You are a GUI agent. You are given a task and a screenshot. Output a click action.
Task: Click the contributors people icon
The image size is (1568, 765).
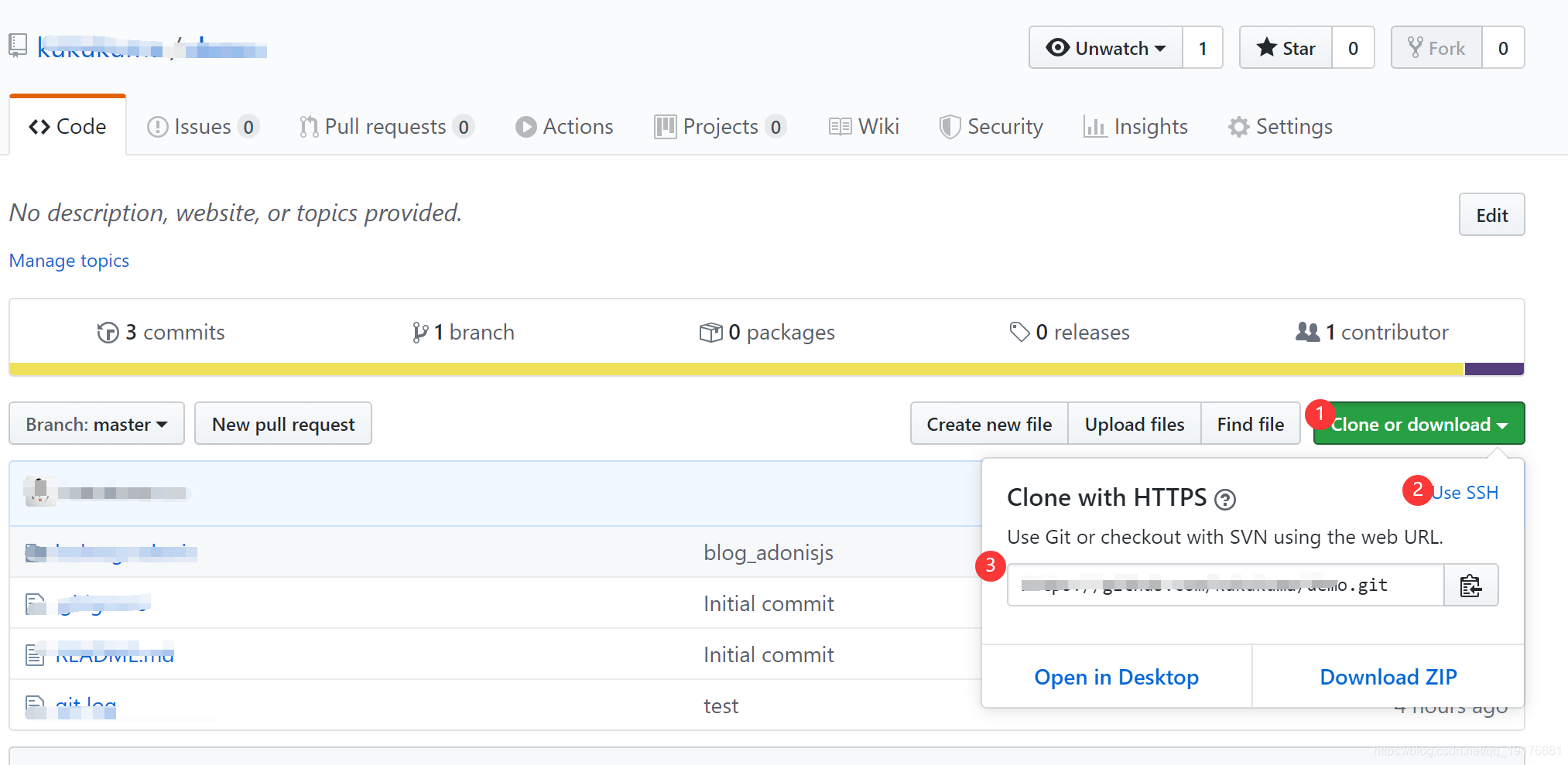point(1307,332)
